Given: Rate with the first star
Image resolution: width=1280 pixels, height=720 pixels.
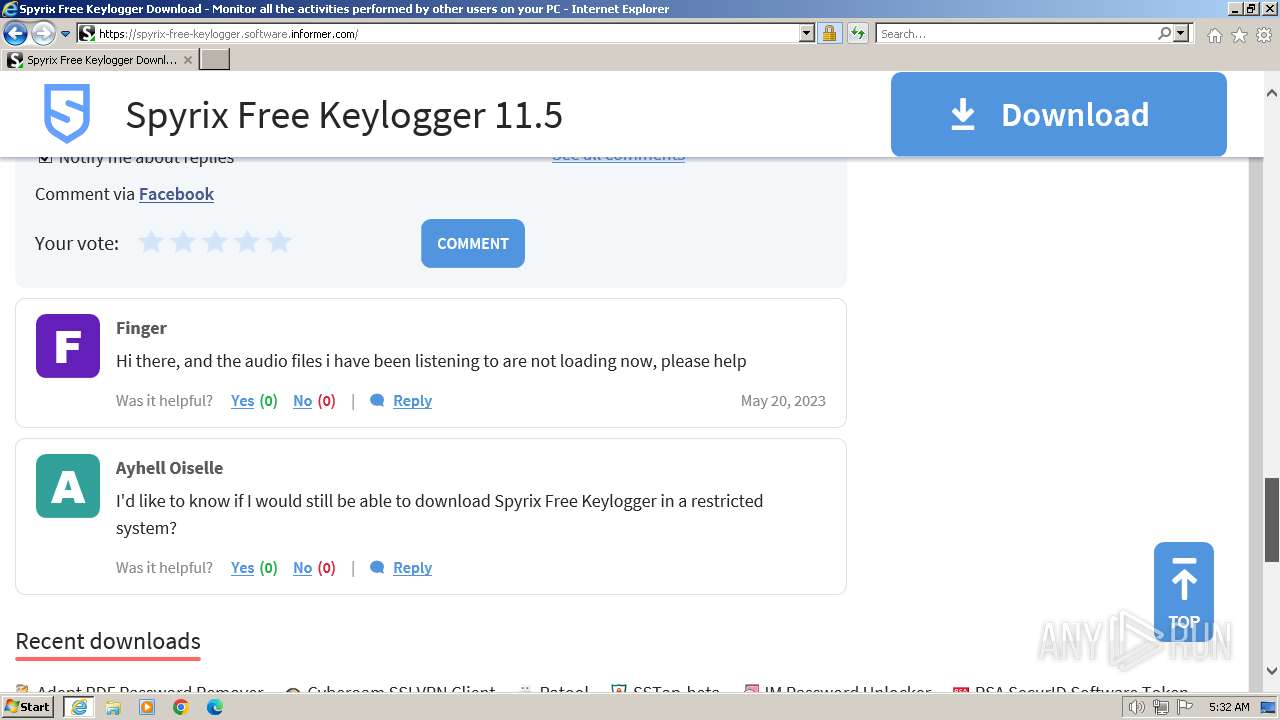Looking at the screenshot, I should coord(151,242).
